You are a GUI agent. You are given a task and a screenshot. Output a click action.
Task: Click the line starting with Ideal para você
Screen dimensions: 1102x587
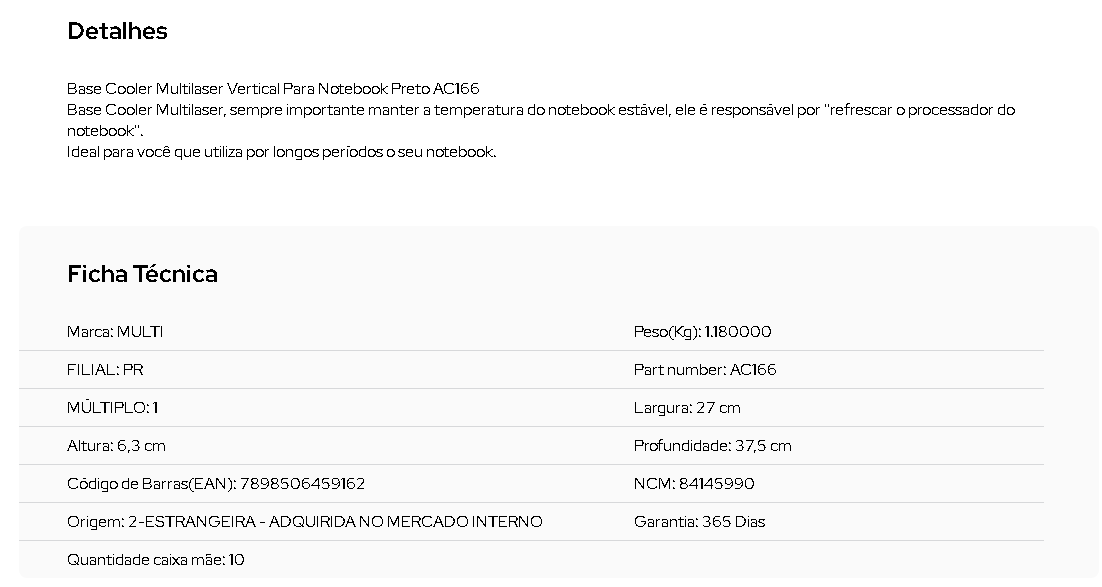(282, 152)
